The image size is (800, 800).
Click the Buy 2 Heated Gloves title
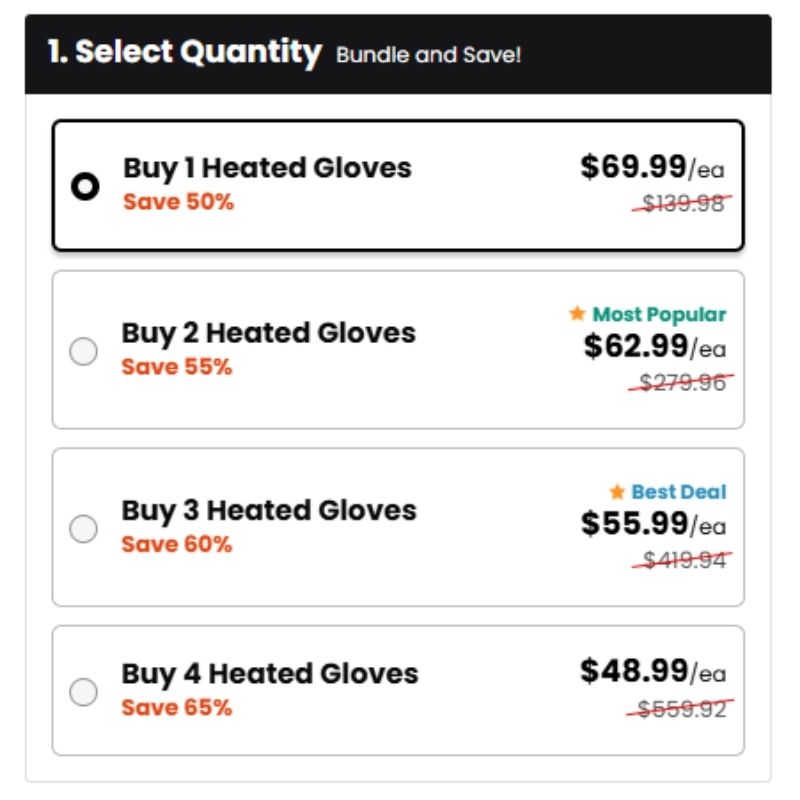268,332
